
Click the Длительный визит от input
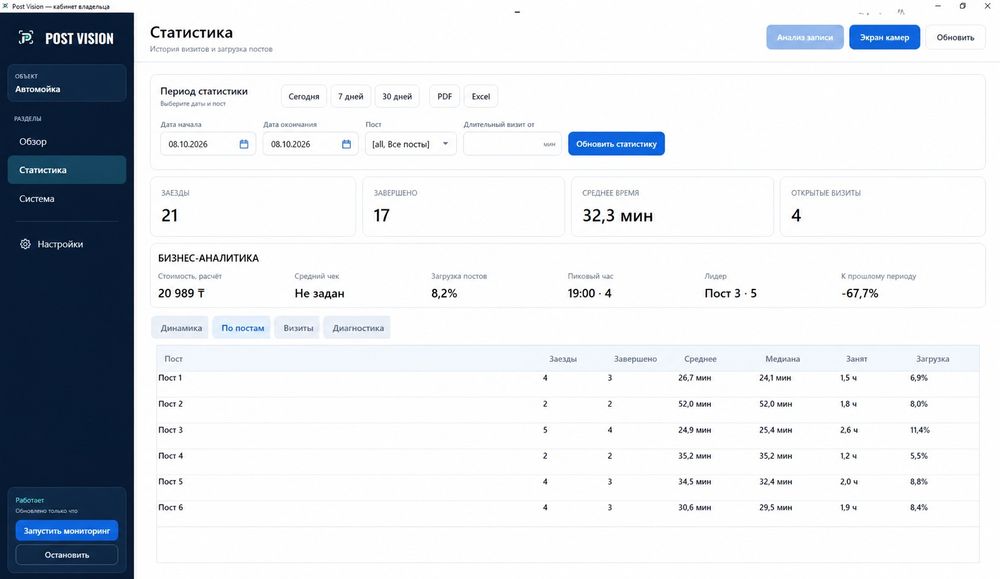(x=512, y=144)
